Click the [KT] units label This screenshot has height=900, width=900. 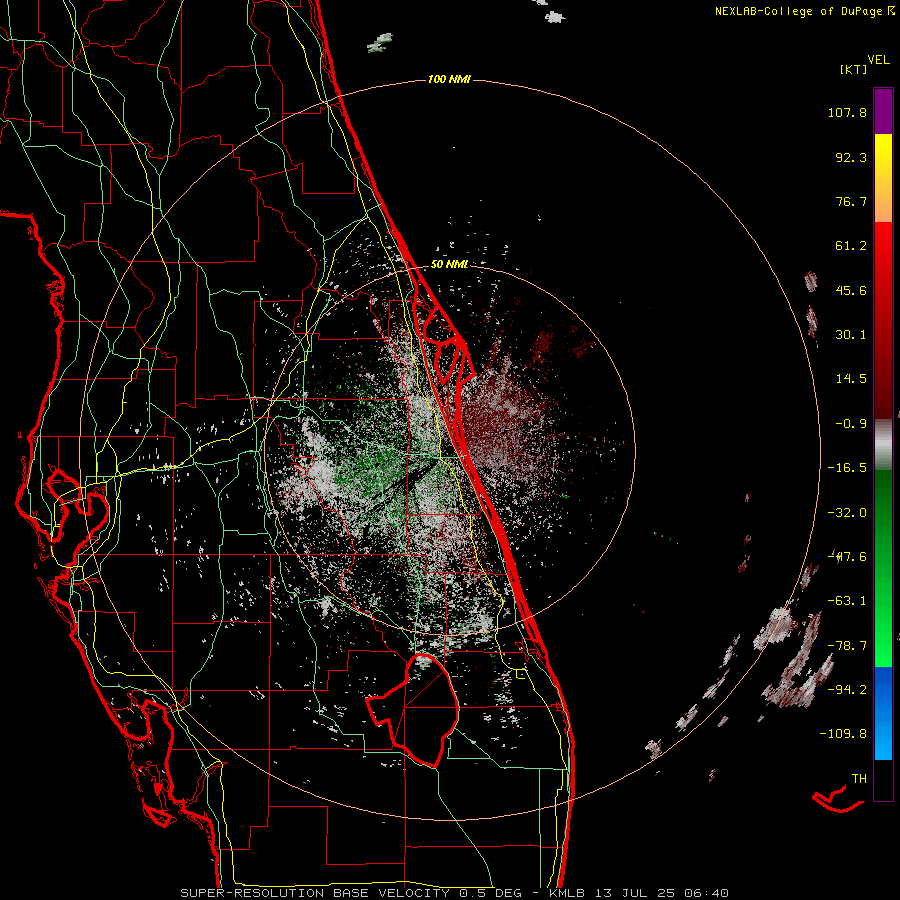click(x=853, y=69)
